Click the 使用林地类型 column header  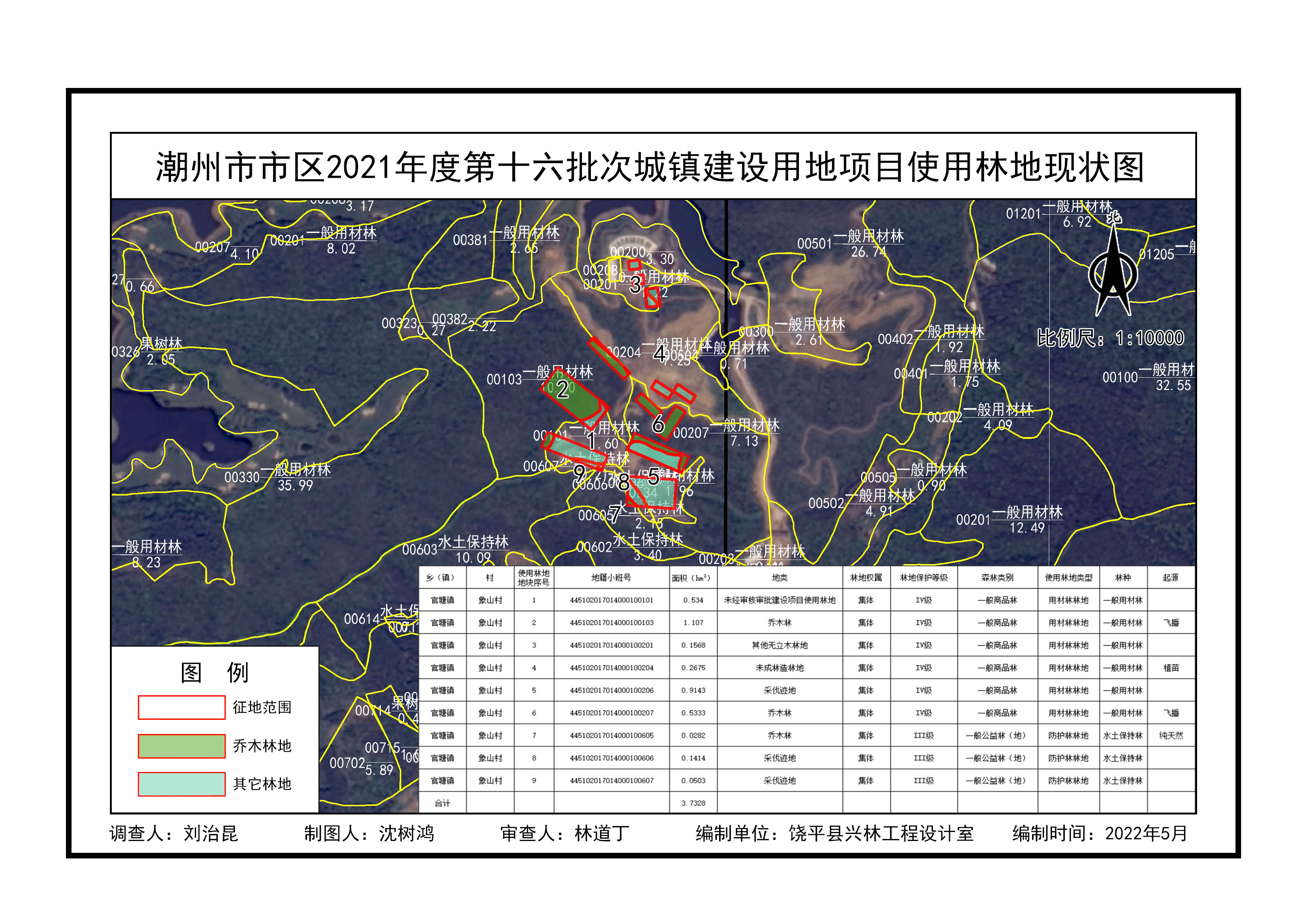pos(1069,578)
